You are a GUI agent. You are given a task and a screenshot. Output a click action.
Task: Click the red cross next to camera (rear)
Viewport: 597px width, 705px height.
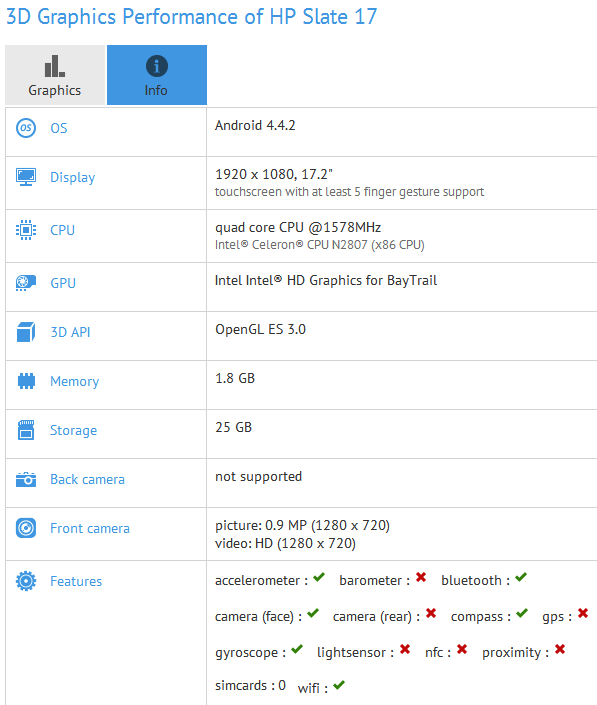431,613
